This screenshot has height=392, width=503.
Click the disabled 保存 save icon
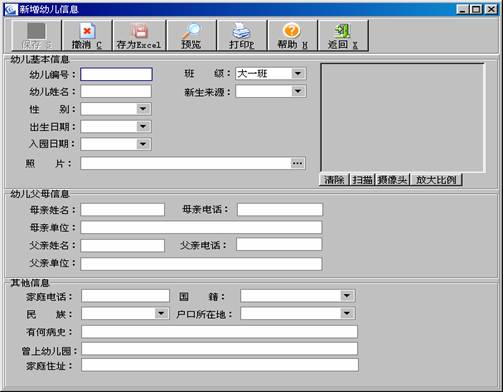pos(36,31)
